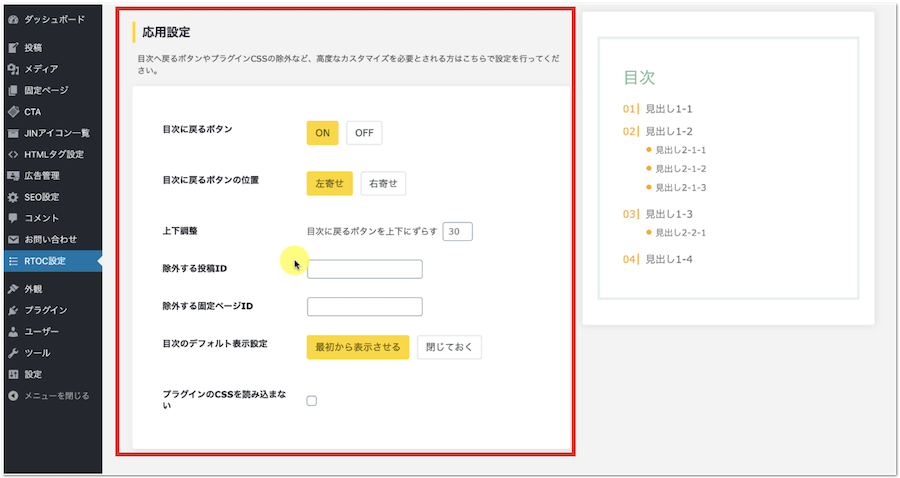Choose 最初から表示させる default display

357,347
